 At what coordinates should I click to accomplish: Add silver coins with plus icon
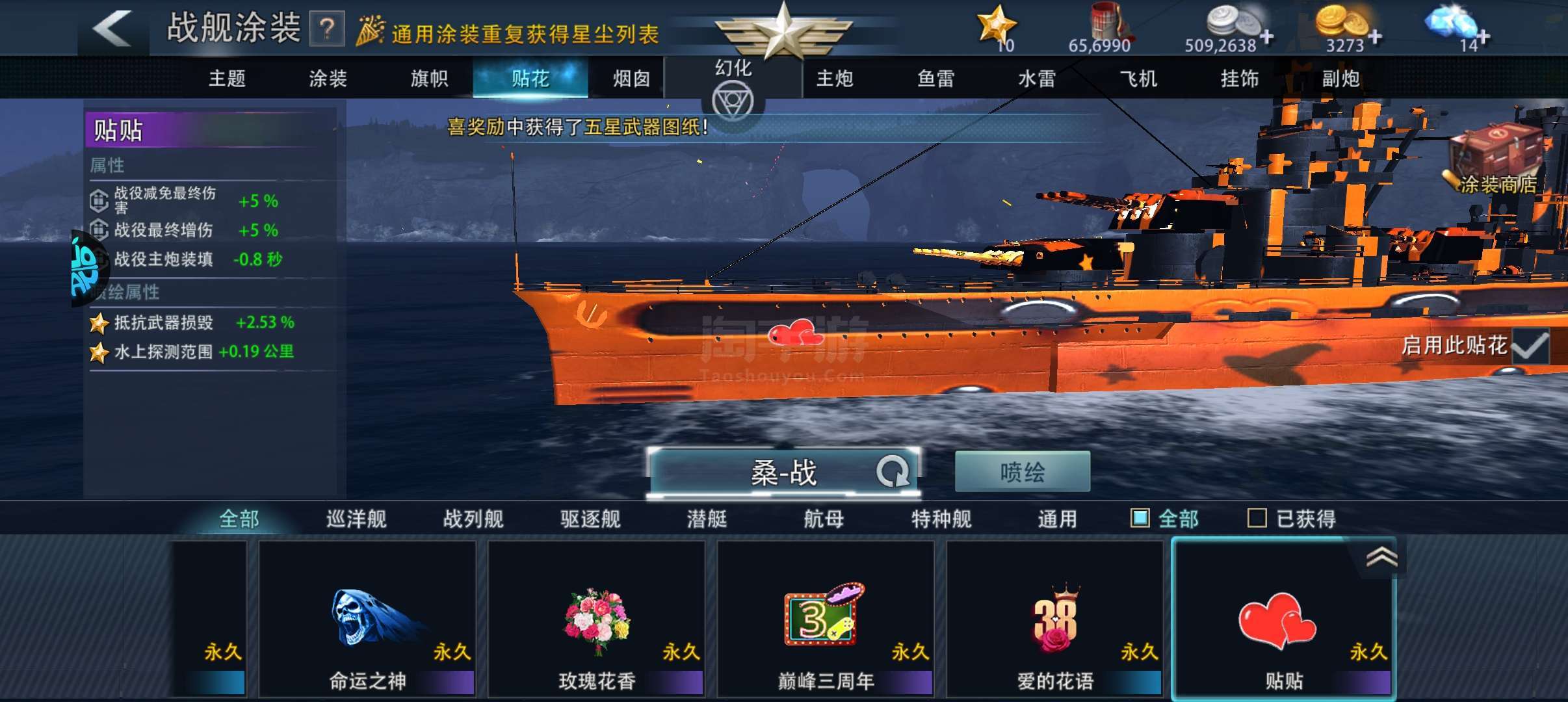click(x=1266, y=37)
